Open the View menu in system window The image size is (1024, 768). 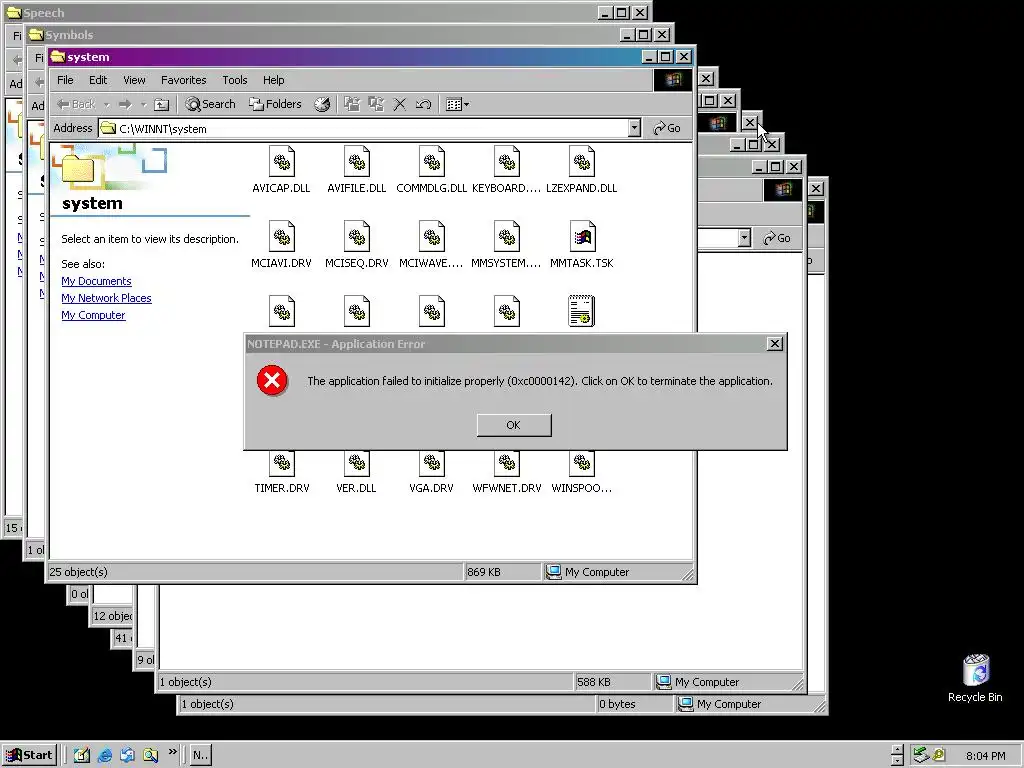click(x=135, y=80)
